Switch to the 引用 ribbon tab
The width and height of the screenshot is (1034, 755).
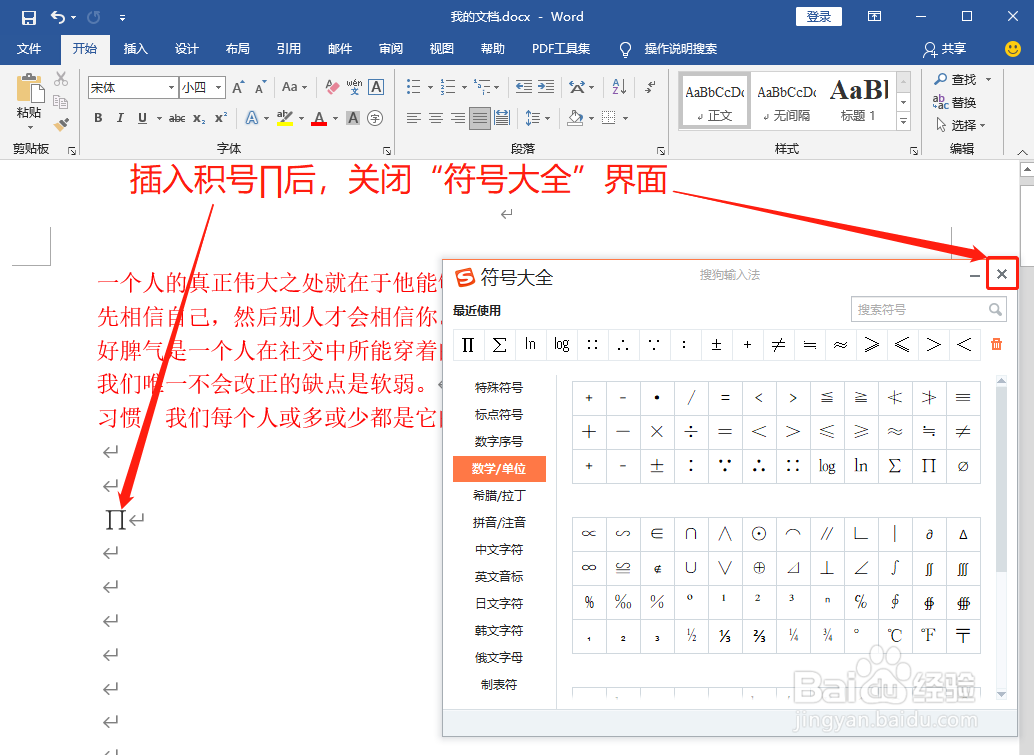289,49
